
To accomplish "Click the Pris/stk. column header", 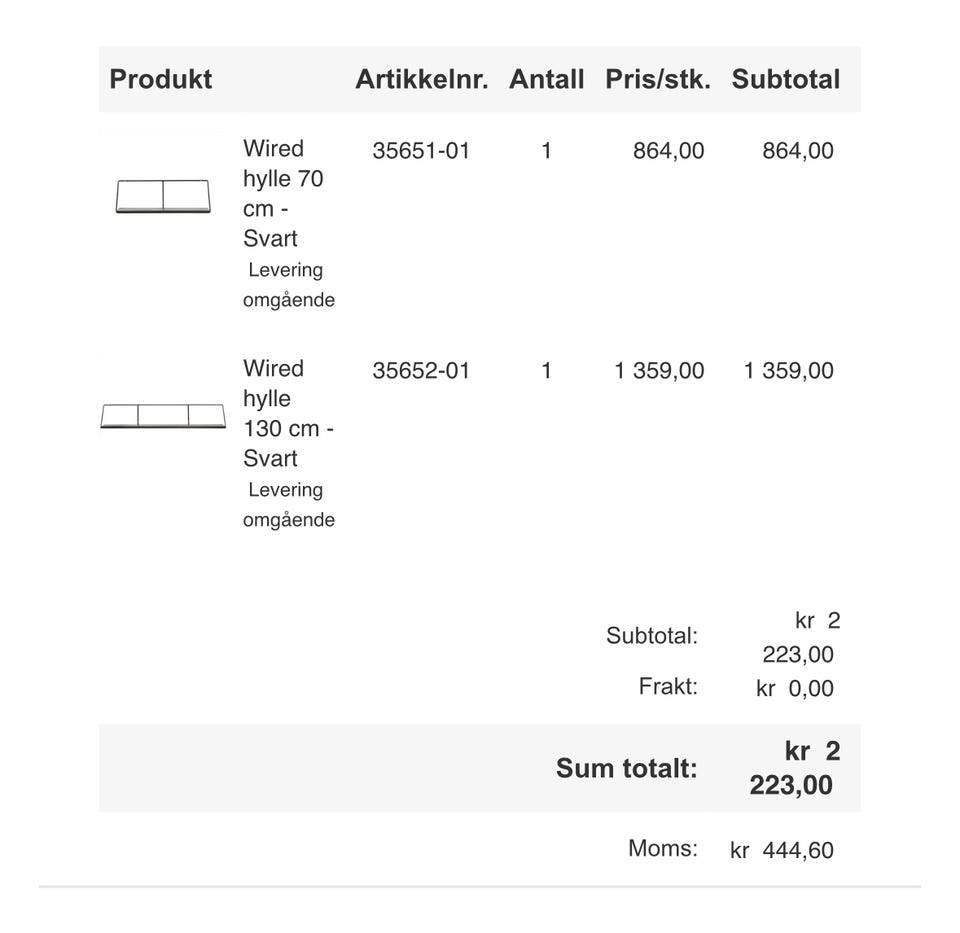I will (x=658, y=79).
